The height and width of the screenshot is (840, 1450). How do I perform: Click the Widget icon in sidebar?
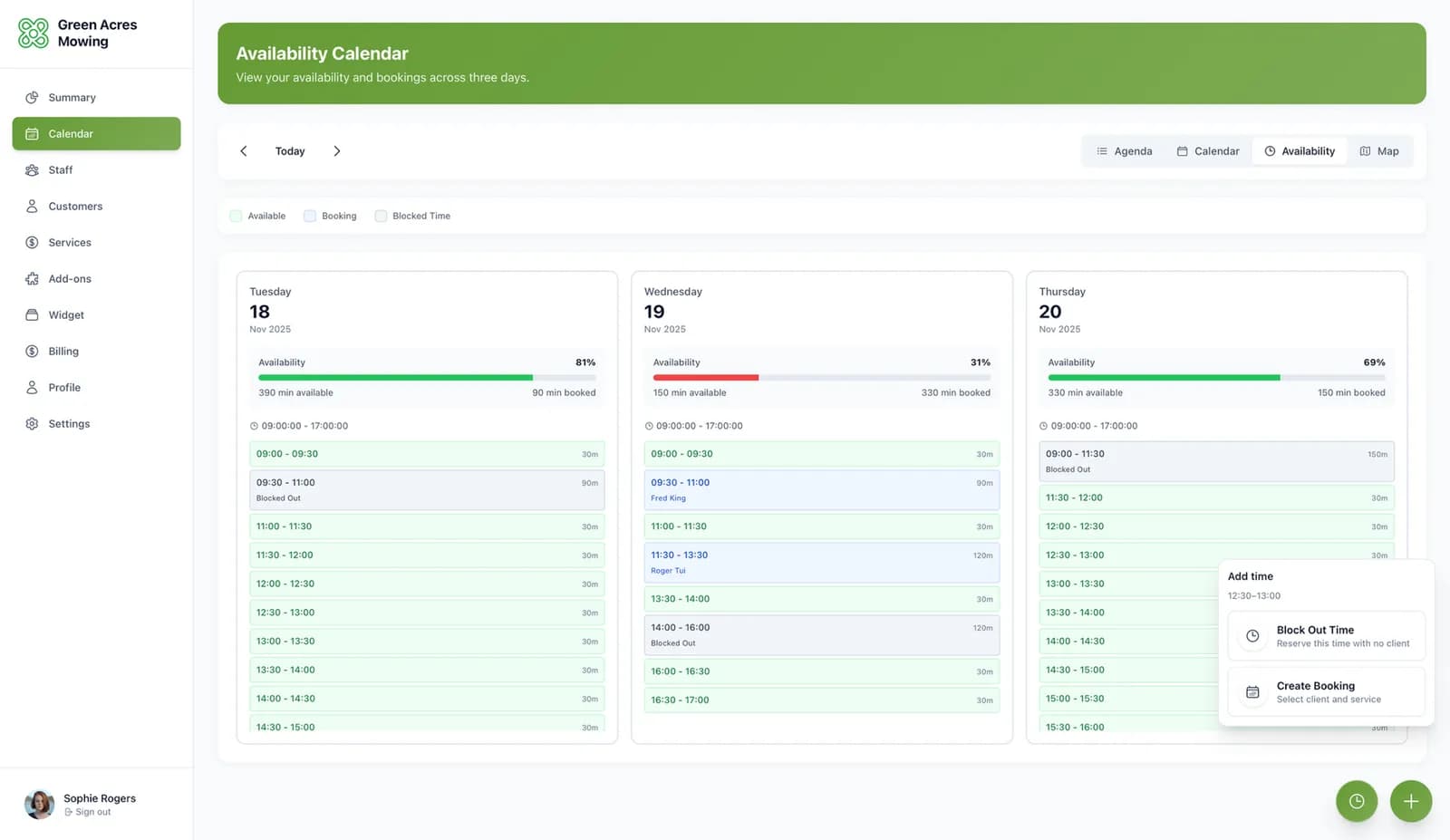pyautogui.click(x=32, y=315)
